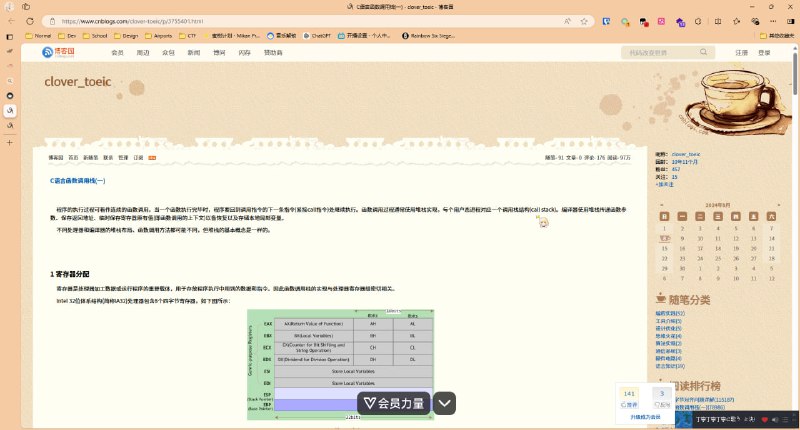This screenshot has height=430, width=800.
Task: Reload the current page
Action: (30, 21)
